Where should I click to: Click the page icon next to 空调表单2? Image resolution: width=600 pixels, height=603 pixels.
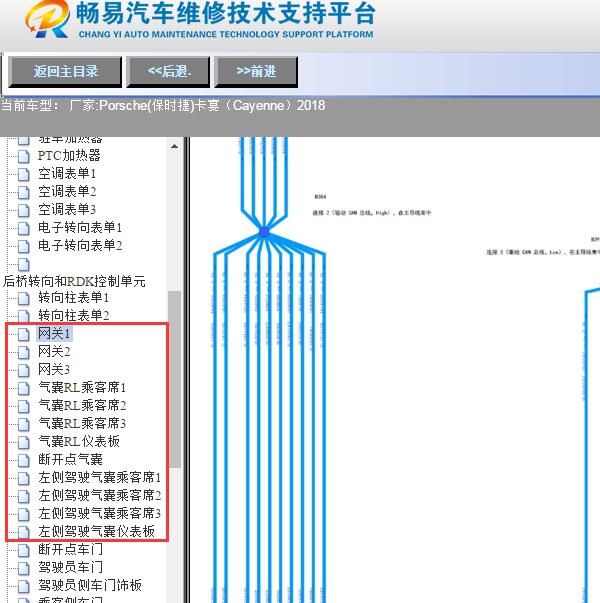pyautogui.click(x=24, y=193)
